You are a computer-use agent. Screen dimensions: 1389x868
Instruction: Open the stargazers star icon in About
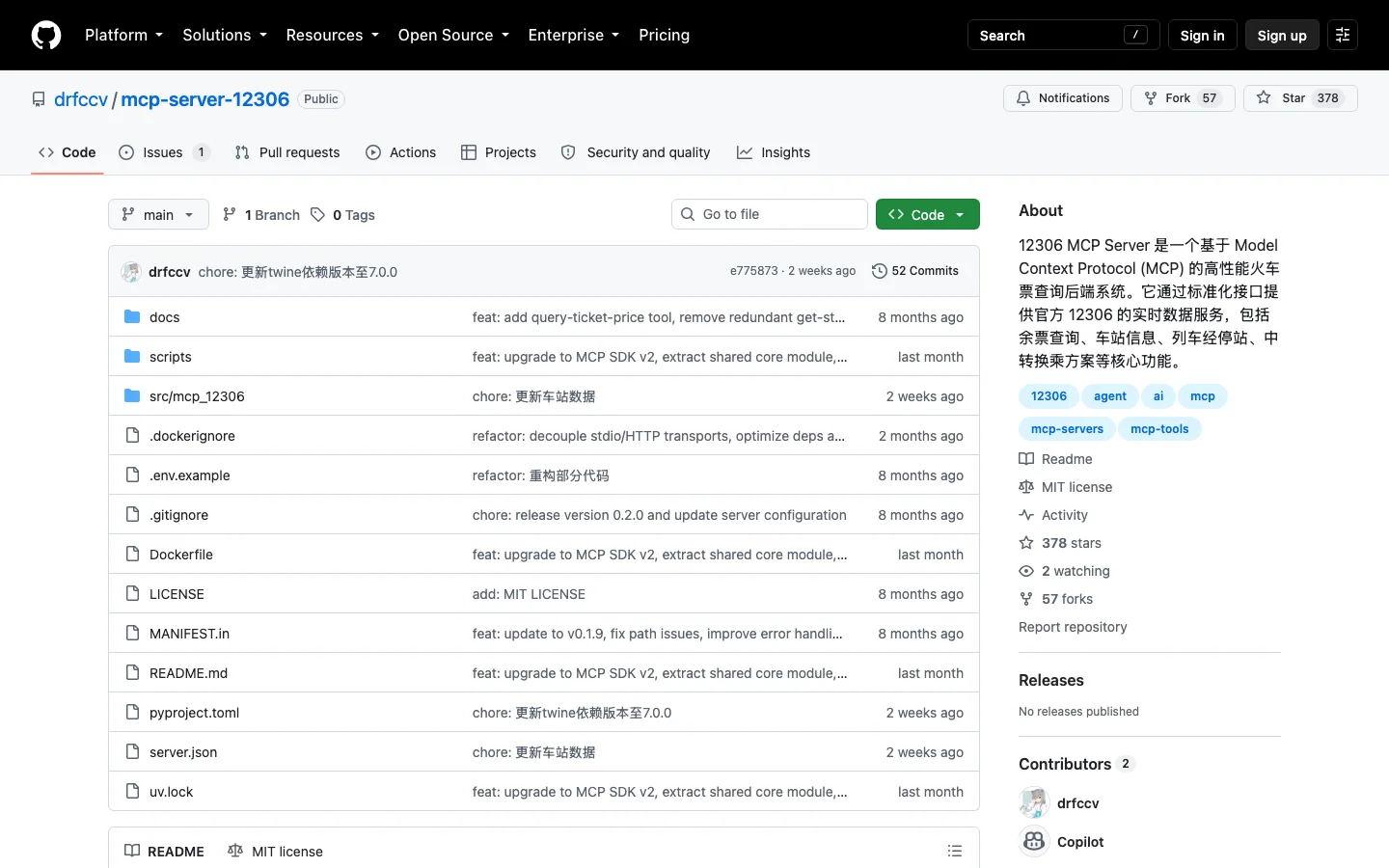click(1026, 543)
